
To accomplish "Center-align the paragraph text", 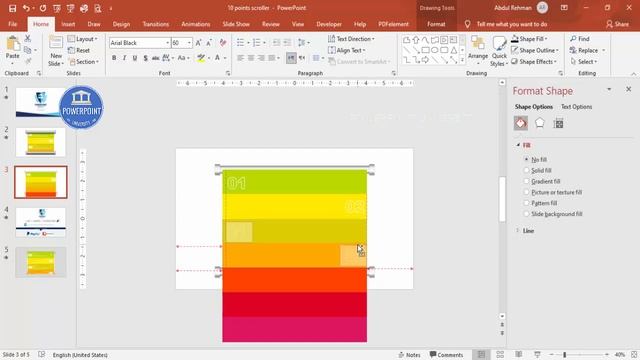I will pyautogui.click(x=251, y=58).
